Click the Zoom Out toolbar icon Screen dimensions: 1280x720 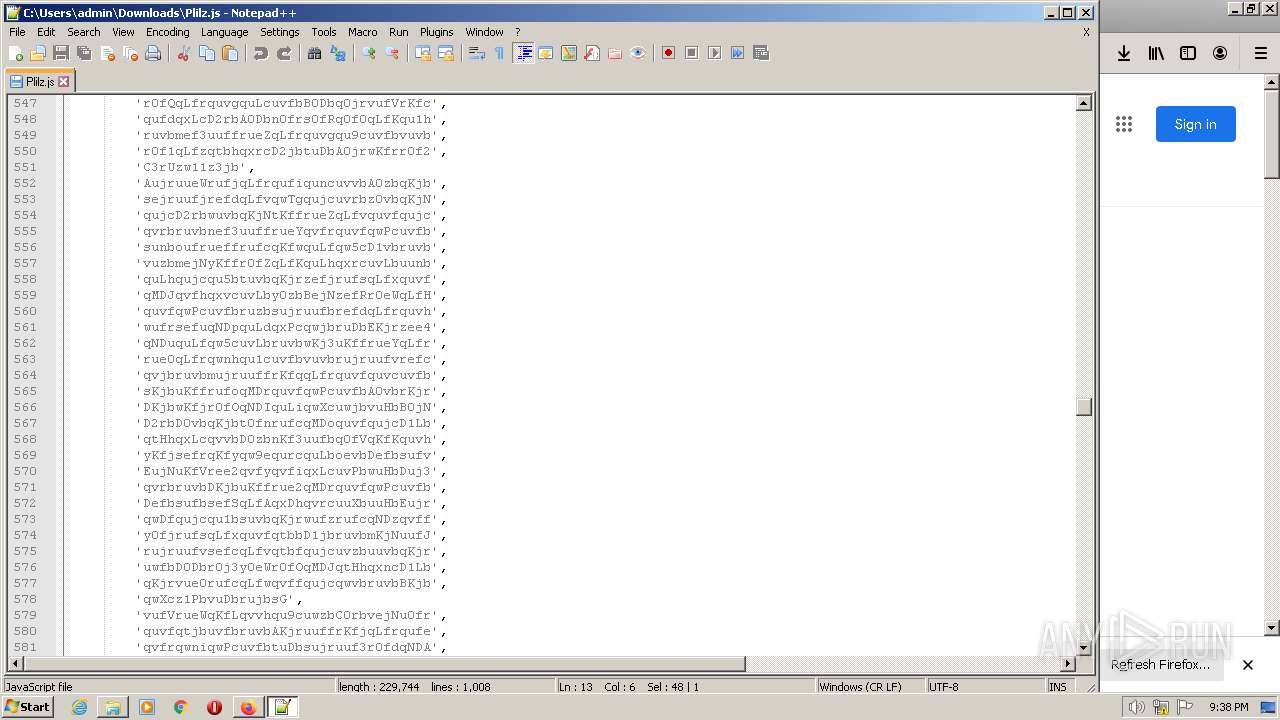[x=392, y=53]
